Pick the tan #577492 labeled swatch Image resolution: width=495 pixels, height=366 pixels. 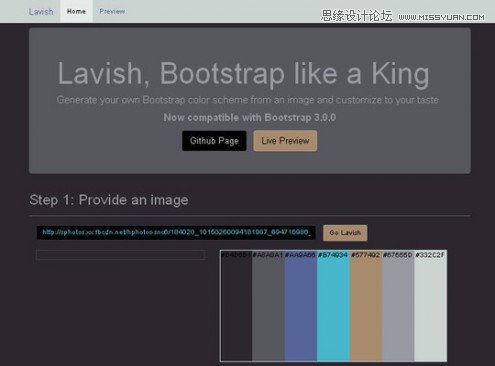pyautogui.click(x=366, y=306)
